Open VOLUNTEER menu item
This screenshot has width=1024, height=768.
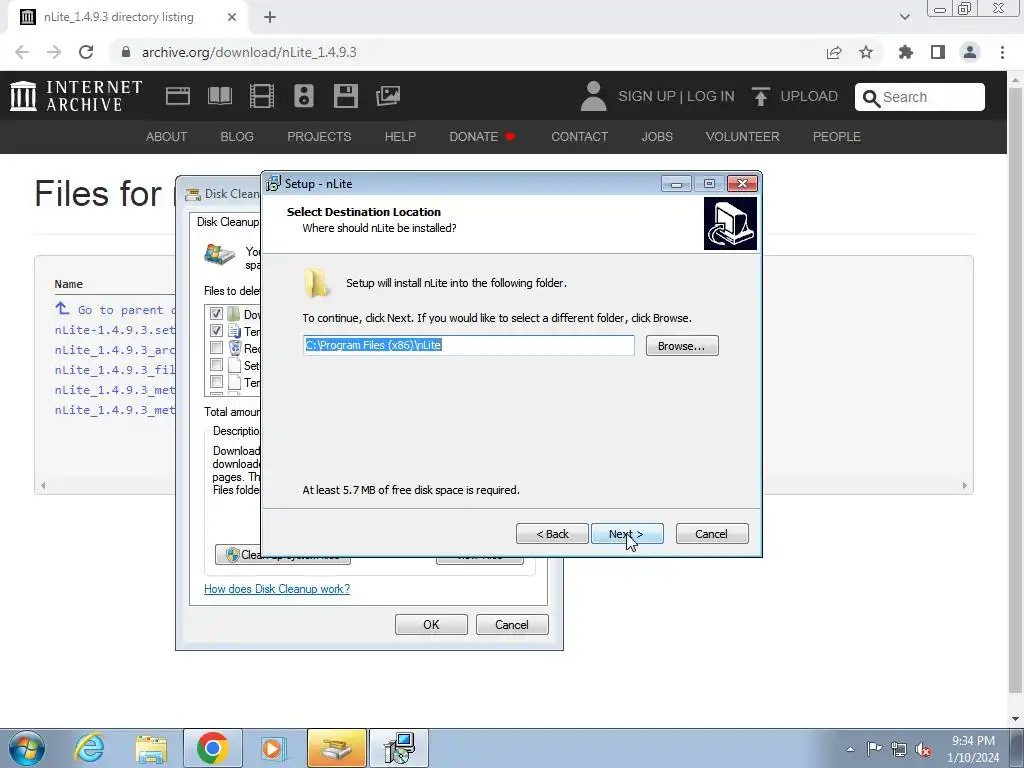pos(743,136)
